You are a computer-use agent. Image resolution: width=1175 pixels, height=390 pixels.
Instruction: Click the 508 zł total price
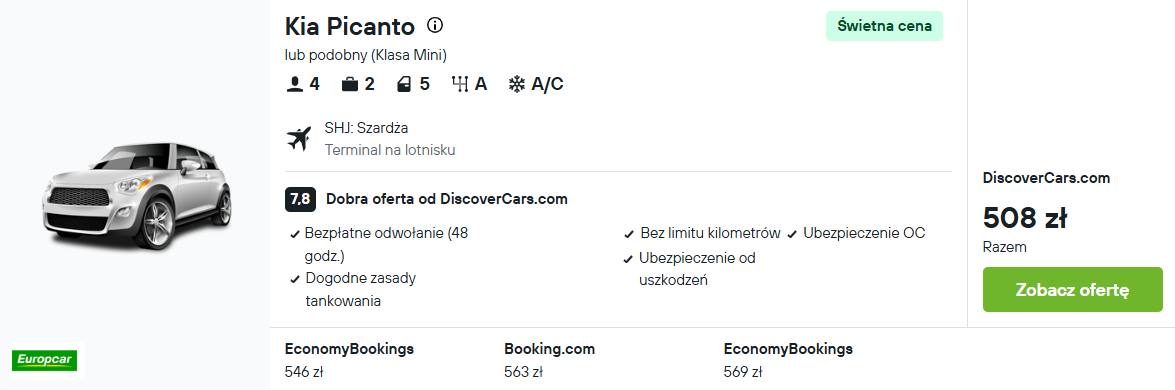(x=1024, y=218)
